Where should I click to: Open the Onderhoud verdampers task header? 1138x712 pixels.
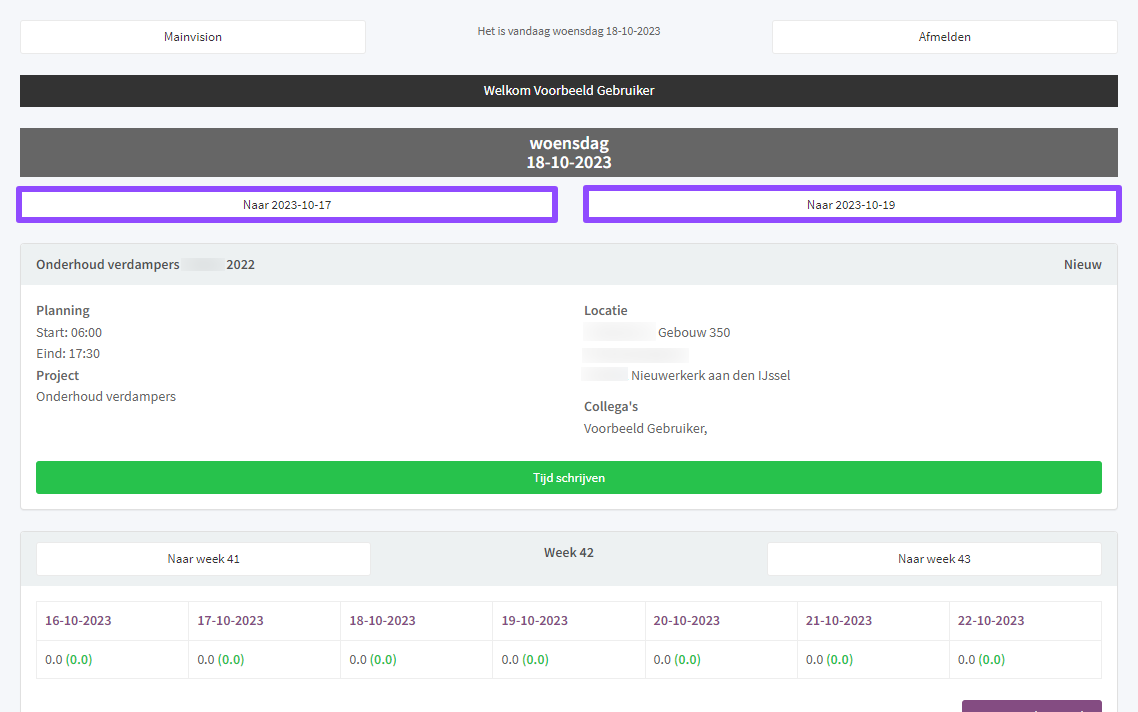click(x=145, y=265)
